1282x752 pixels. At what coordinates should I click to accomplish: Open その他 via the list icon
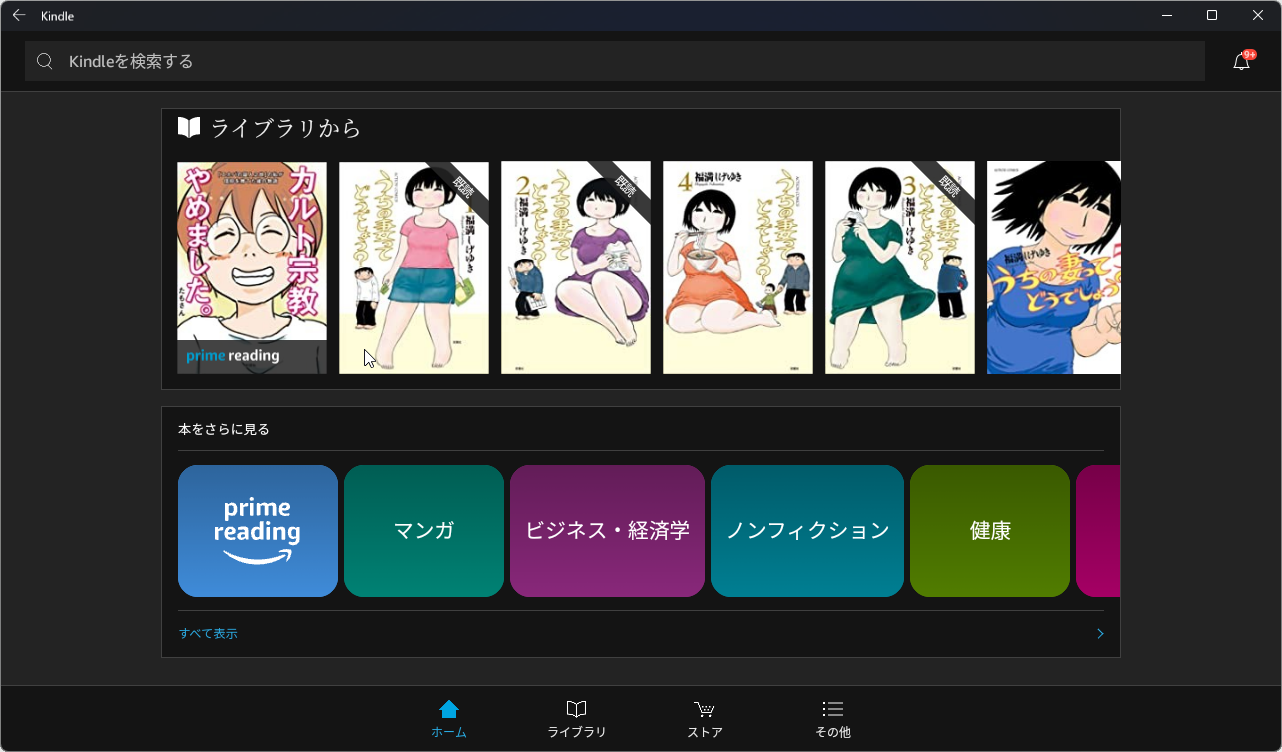832,709
